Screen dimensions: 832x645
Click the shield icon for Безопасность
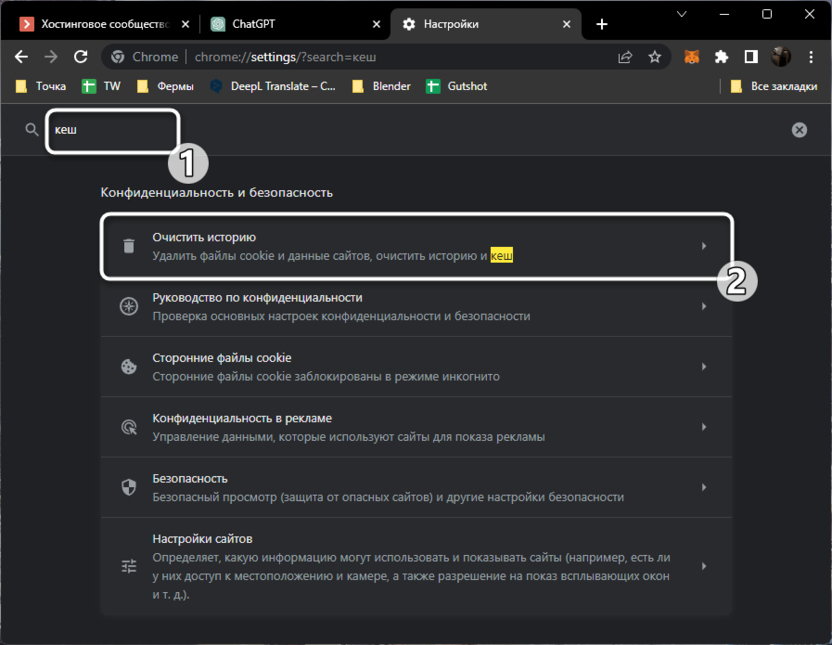[x=129, y=487]
